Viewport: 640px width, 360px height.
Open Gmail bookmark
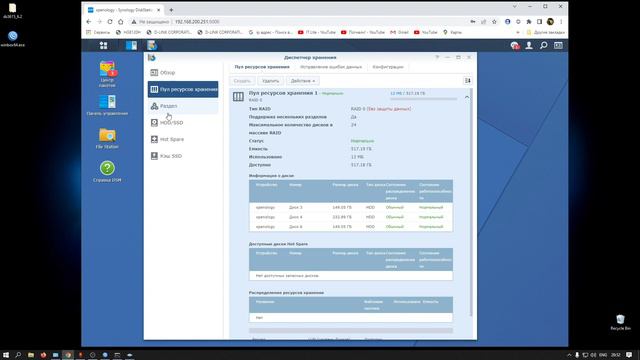(x=399, y=32)
